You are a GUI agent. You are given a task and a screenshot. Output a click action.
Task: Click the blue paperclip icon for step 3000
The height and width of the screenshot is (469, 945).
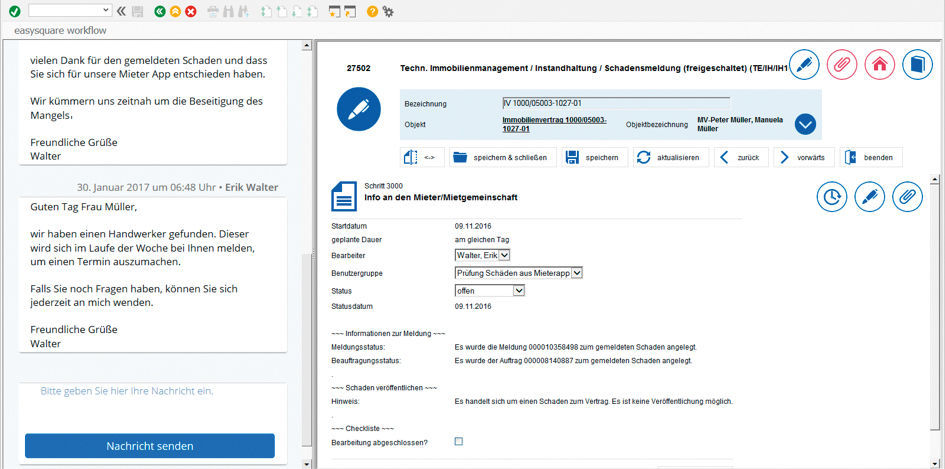[x=907, y=197]
